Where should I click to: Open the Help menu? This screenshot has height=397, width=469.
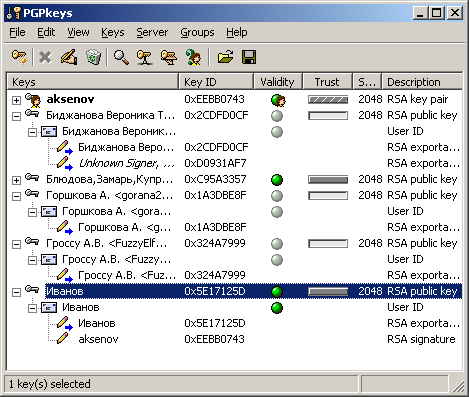coord(237,32)
